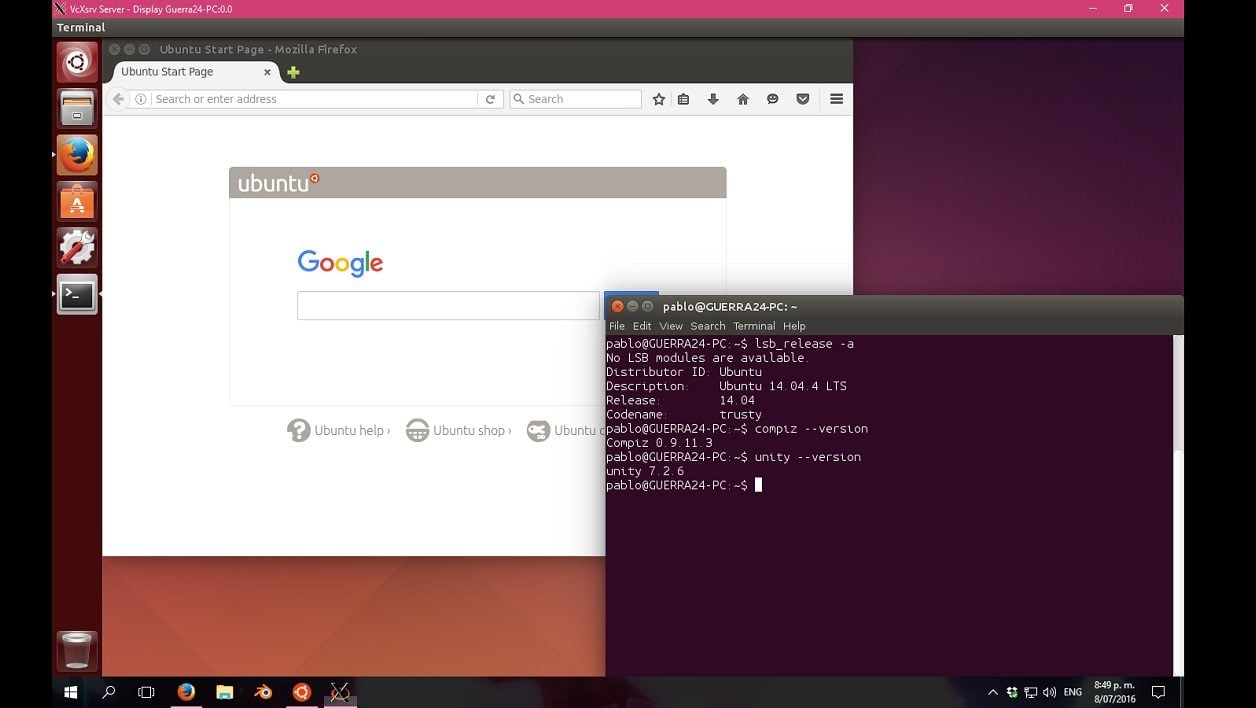The image size is (1256, 708).
Task: Click the Google logo on the start page
Action: coord(340,263)
